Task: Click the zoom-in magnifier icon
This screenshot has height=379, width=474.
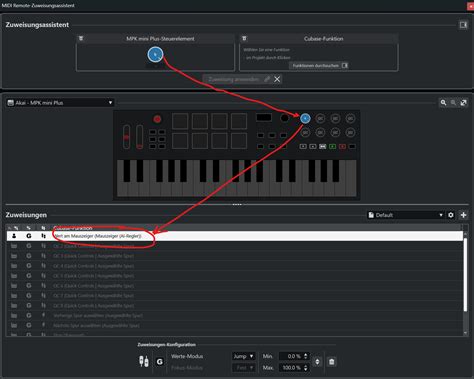Action: point(443,103)
